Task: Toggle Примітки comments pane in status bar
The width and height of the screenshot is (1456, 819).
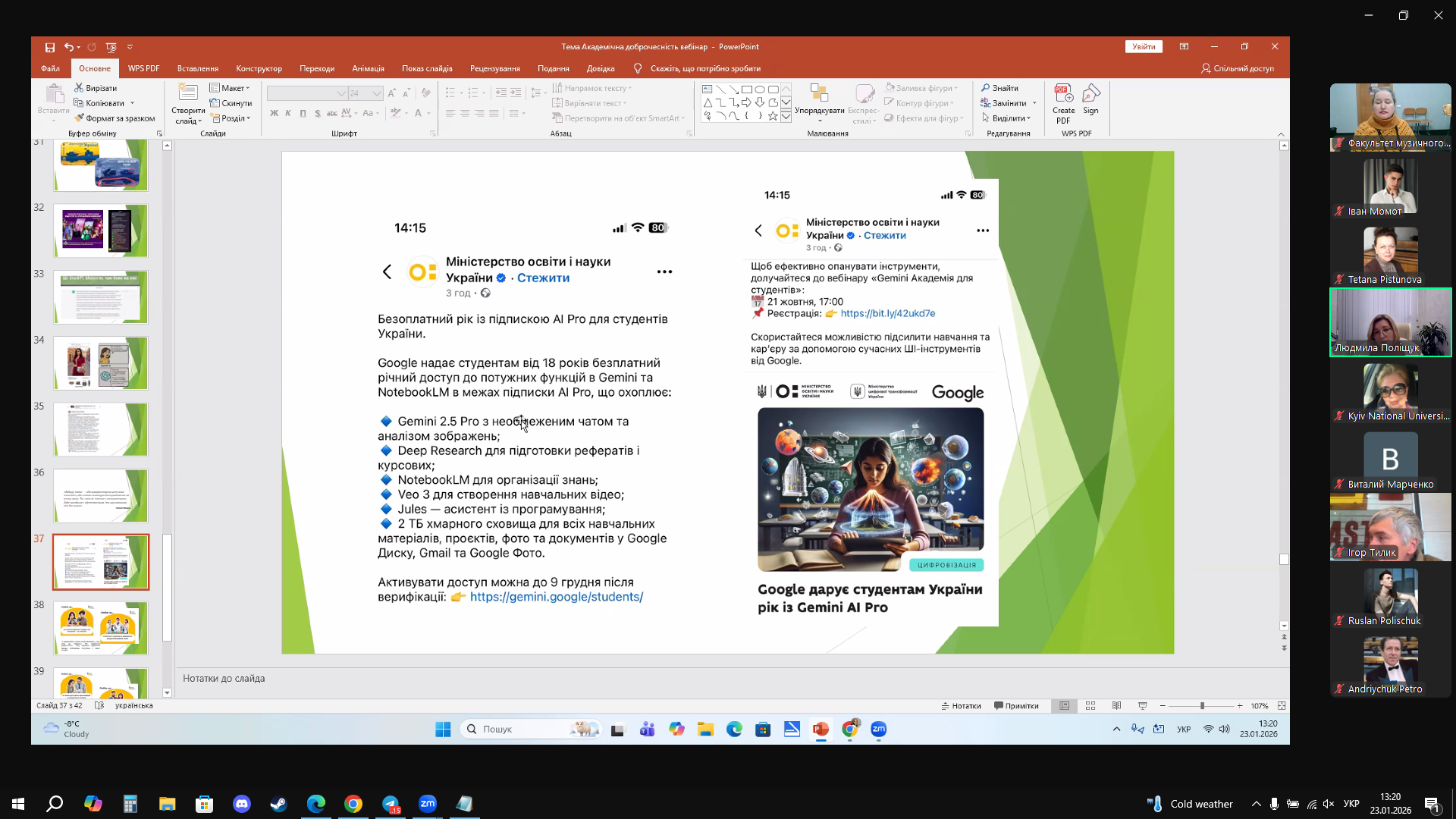Action: click(1016, 706)
